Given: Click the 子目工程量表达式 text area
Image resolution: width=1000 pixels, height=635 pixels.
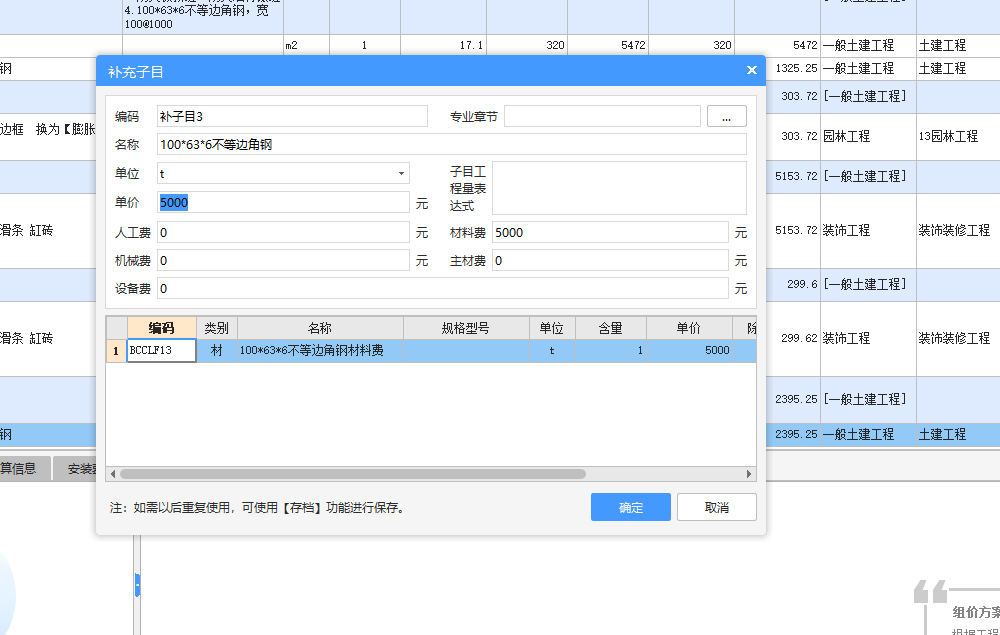Looking at the screenshot, I should click(619, 188).
